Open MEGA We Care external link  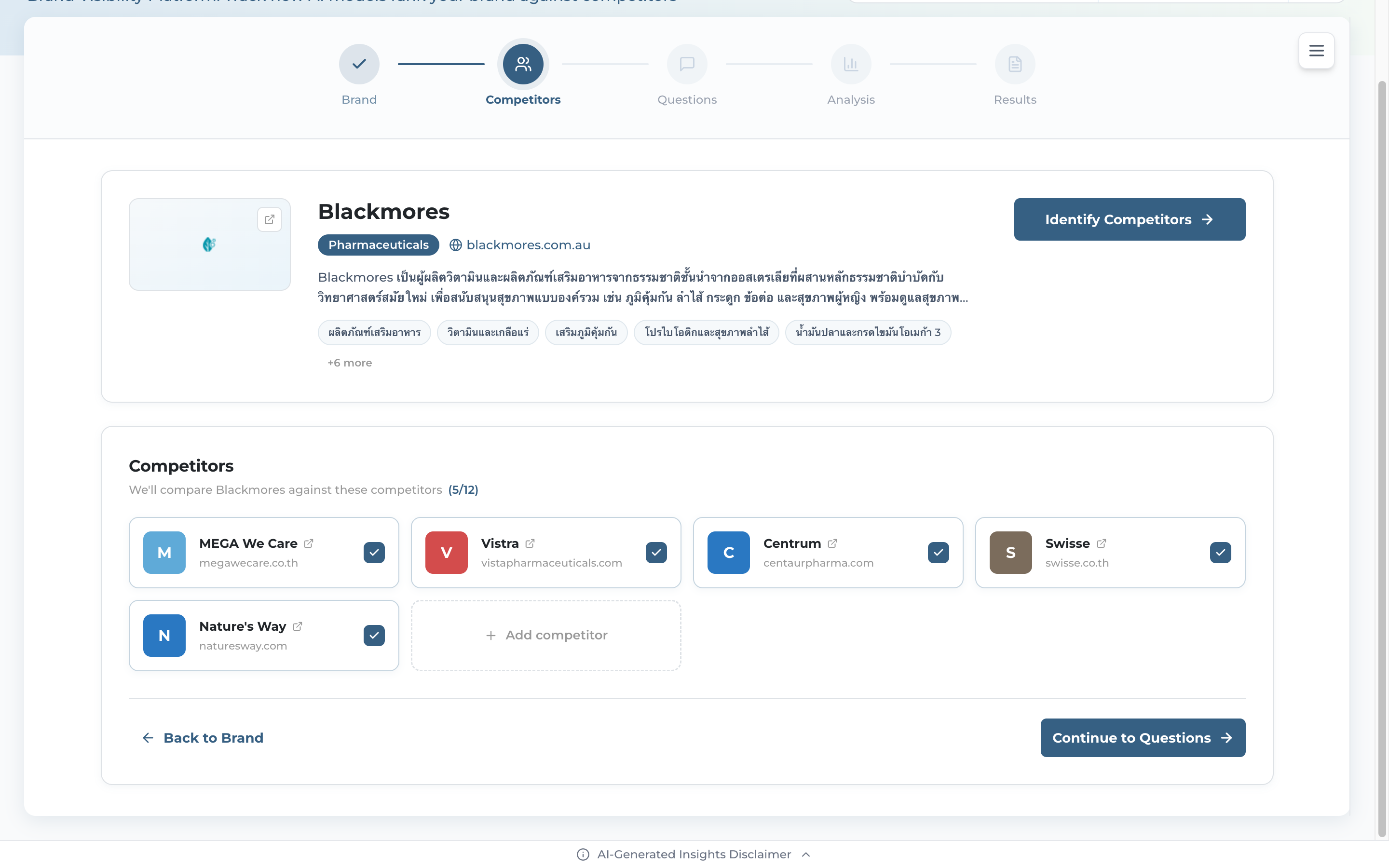click(x=309, y=543)
